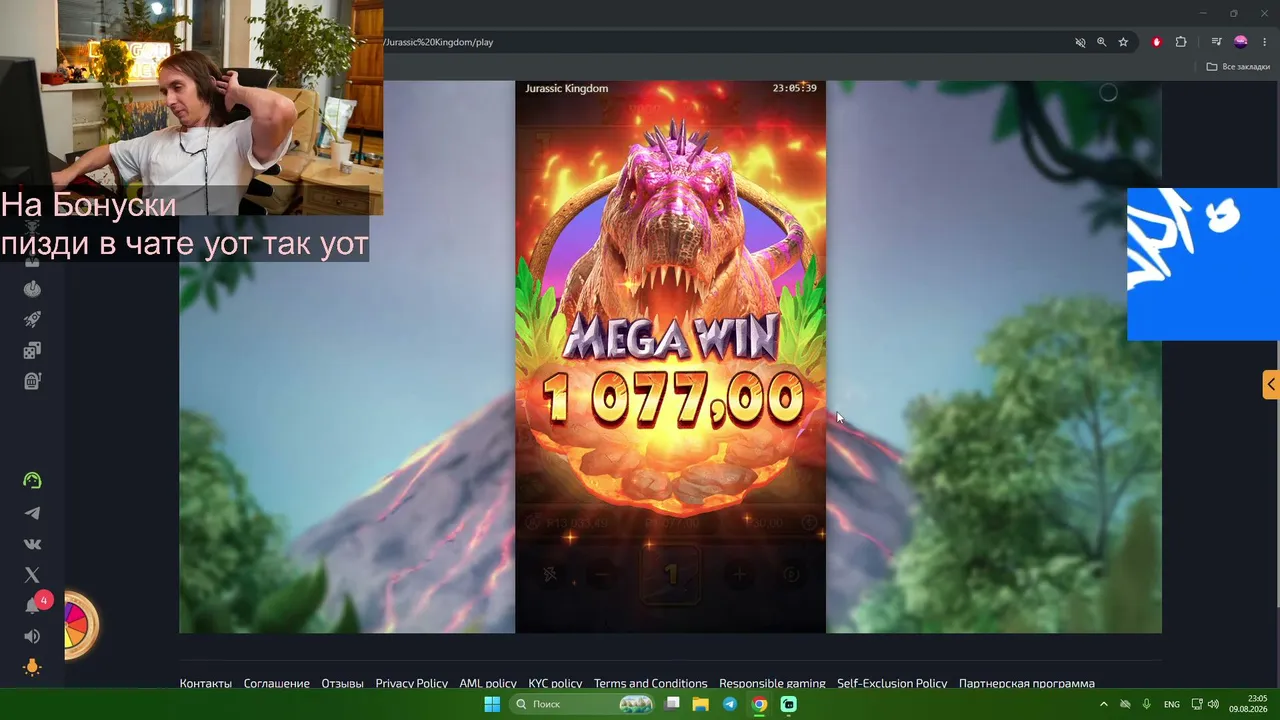Image resolution: width=1280 pixels, height=720 pixels.
Task: Open the slot machine sidebar icon
Action: pyautogui.click(x=32, y=381)
